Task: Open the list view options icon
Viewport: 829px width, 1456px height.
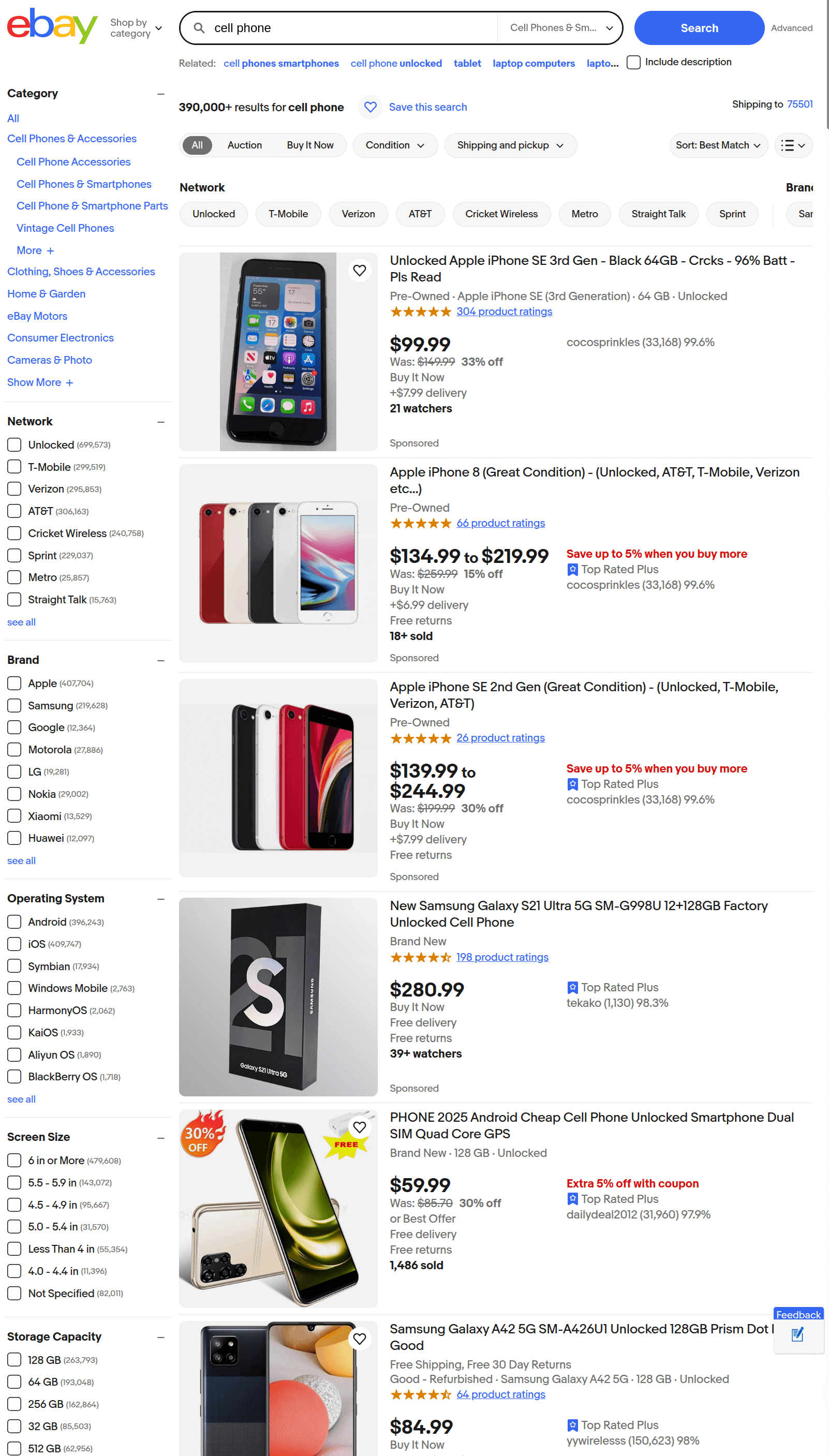Action: tap(793, 146)
